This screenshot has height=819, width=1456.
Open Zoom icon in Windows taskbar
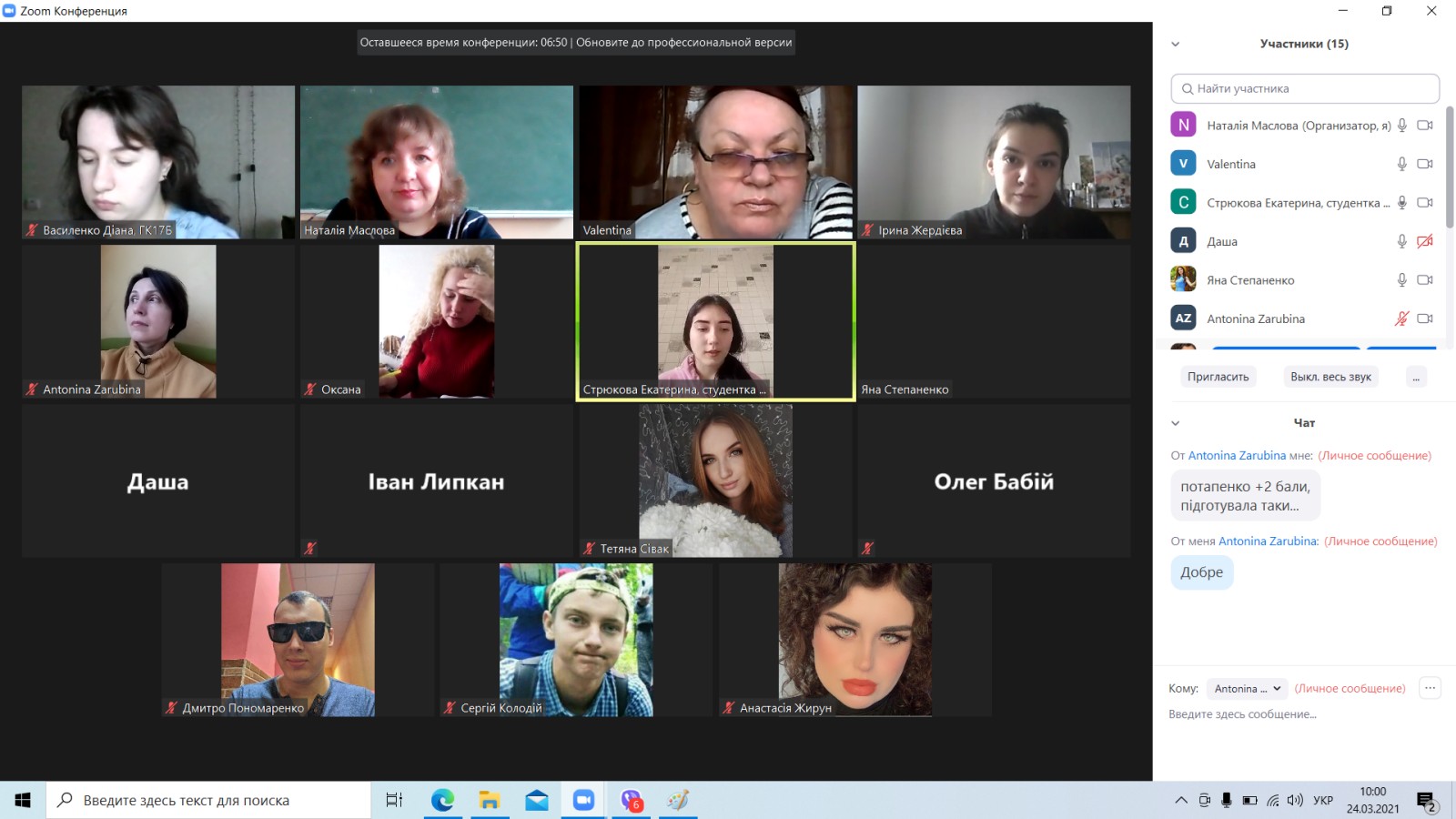[583, 800]
